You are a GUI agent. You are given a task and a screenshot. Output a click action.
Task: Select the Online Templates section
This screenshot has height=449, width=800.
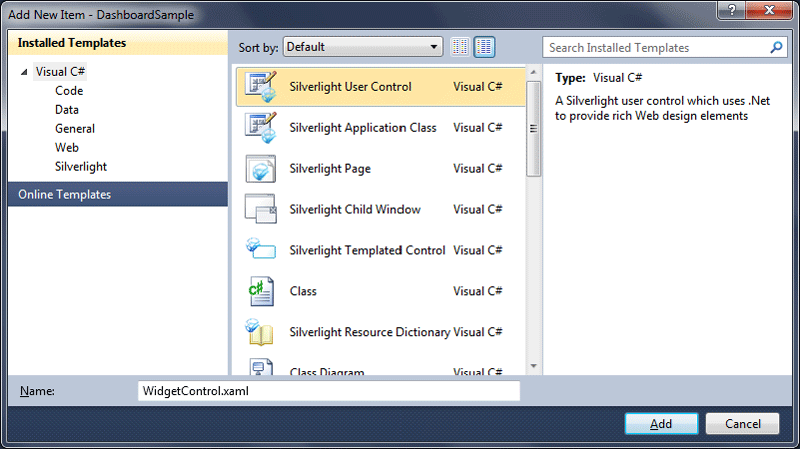point(64,195)
